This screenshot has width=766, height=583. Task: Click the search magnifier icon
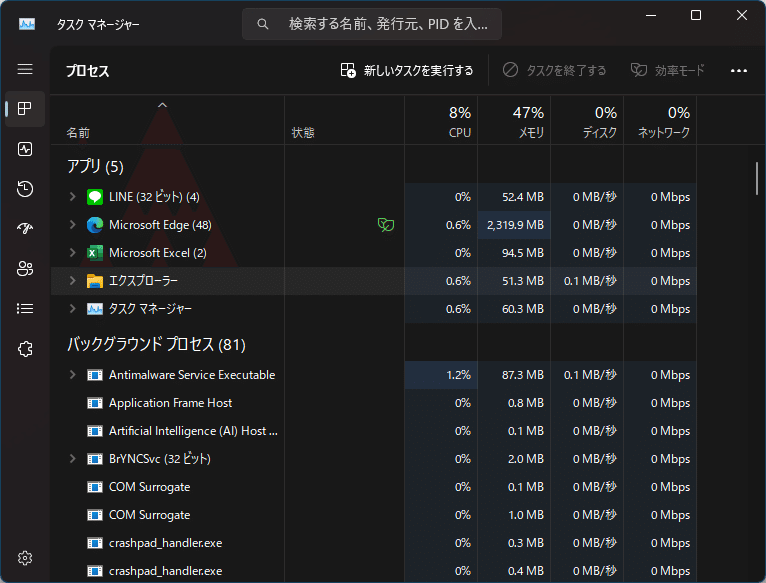[263, 24]
